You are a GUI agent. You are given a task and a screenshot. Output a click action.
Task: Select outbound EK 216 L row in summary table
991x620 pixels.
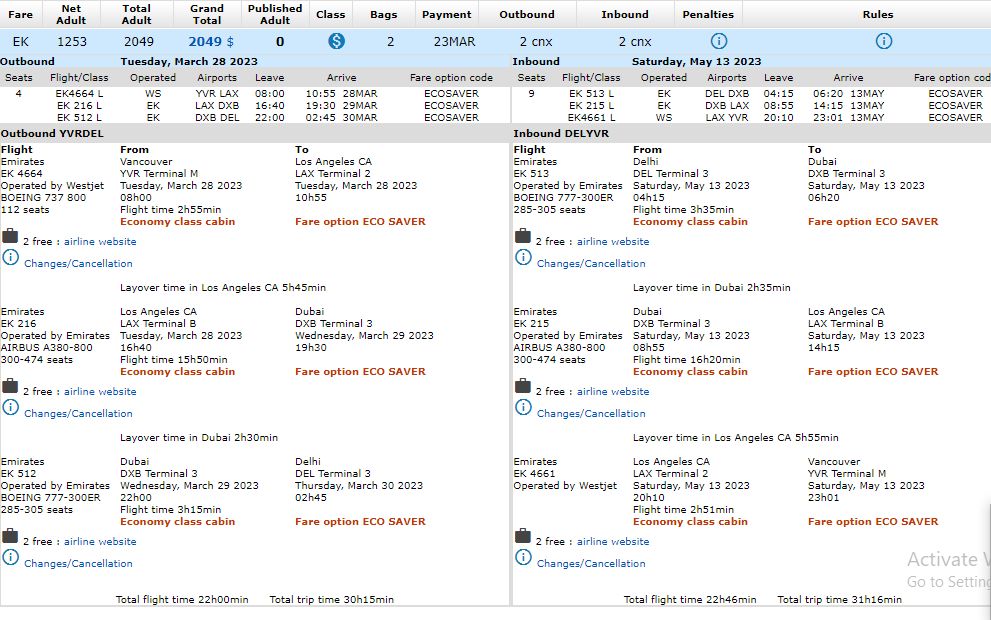pyautogui.click(x=80, y=105)
